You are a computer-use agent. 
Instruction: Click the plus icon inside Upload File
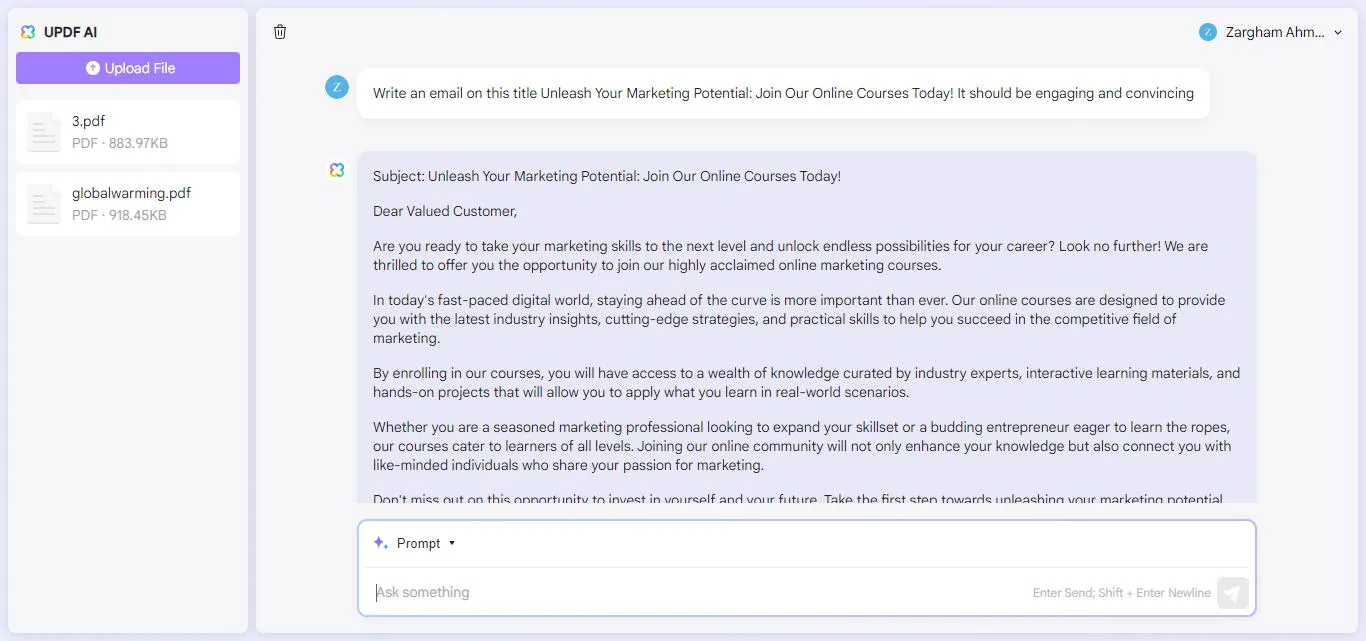[91, 67]
